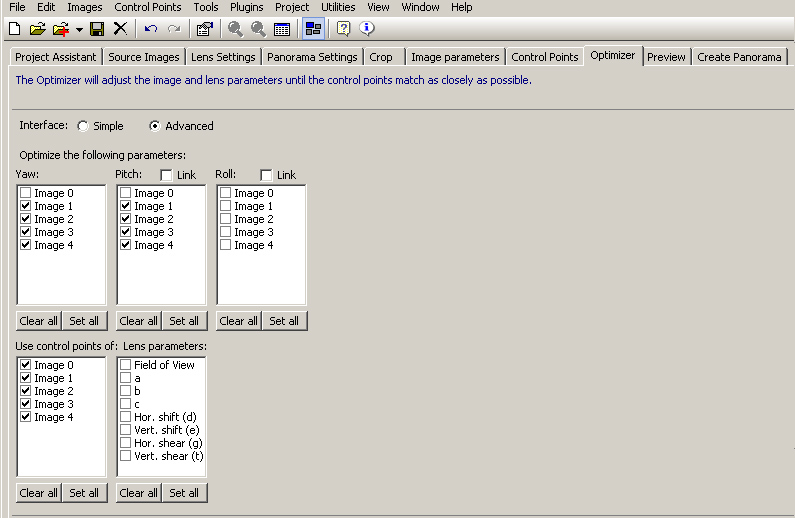Uncheck Image 0 under Use control points of
The image size is (795, 518).
point(25,365)
